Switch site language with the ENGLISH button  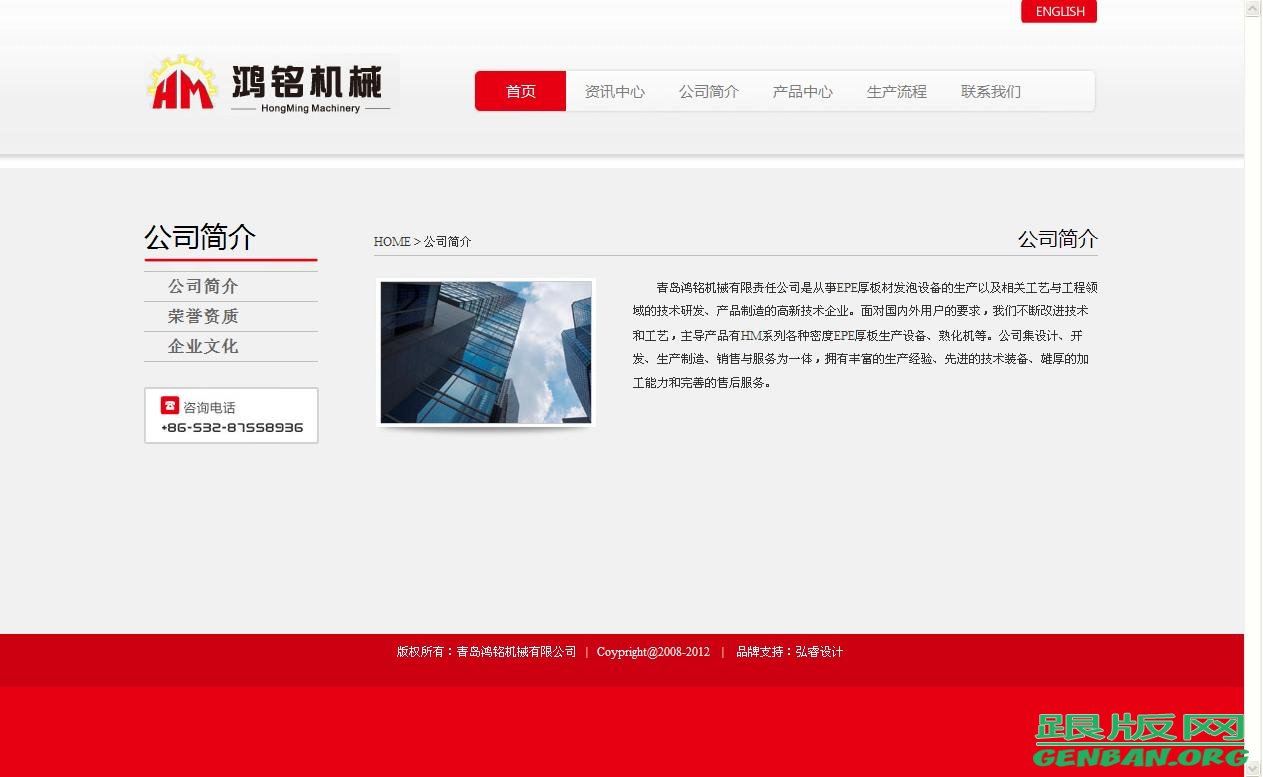[1059, 11]
